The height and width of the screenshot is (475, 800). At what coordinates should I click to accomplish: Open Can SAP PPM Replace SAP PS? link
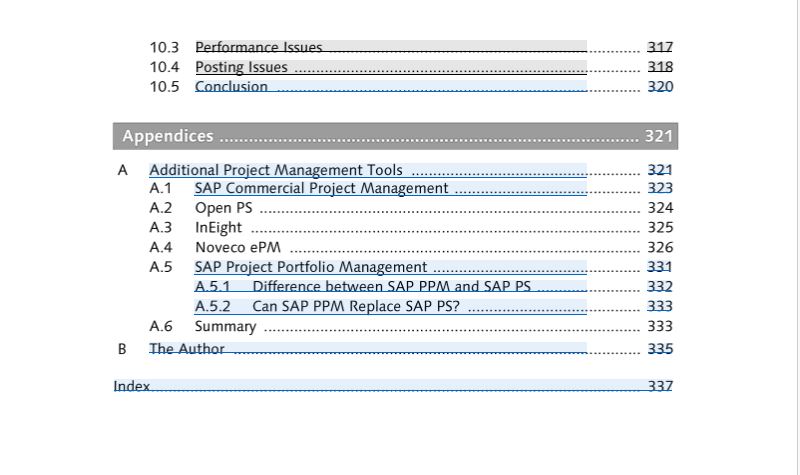point(391,306)
